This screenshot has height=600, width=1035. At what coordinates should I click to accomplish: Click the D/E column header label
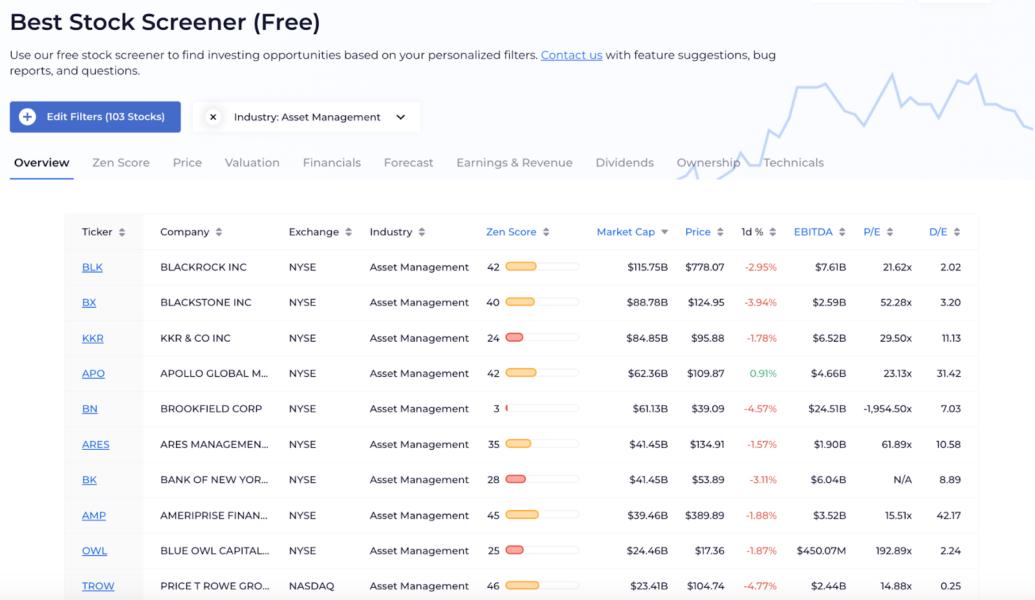pos(938,232)
